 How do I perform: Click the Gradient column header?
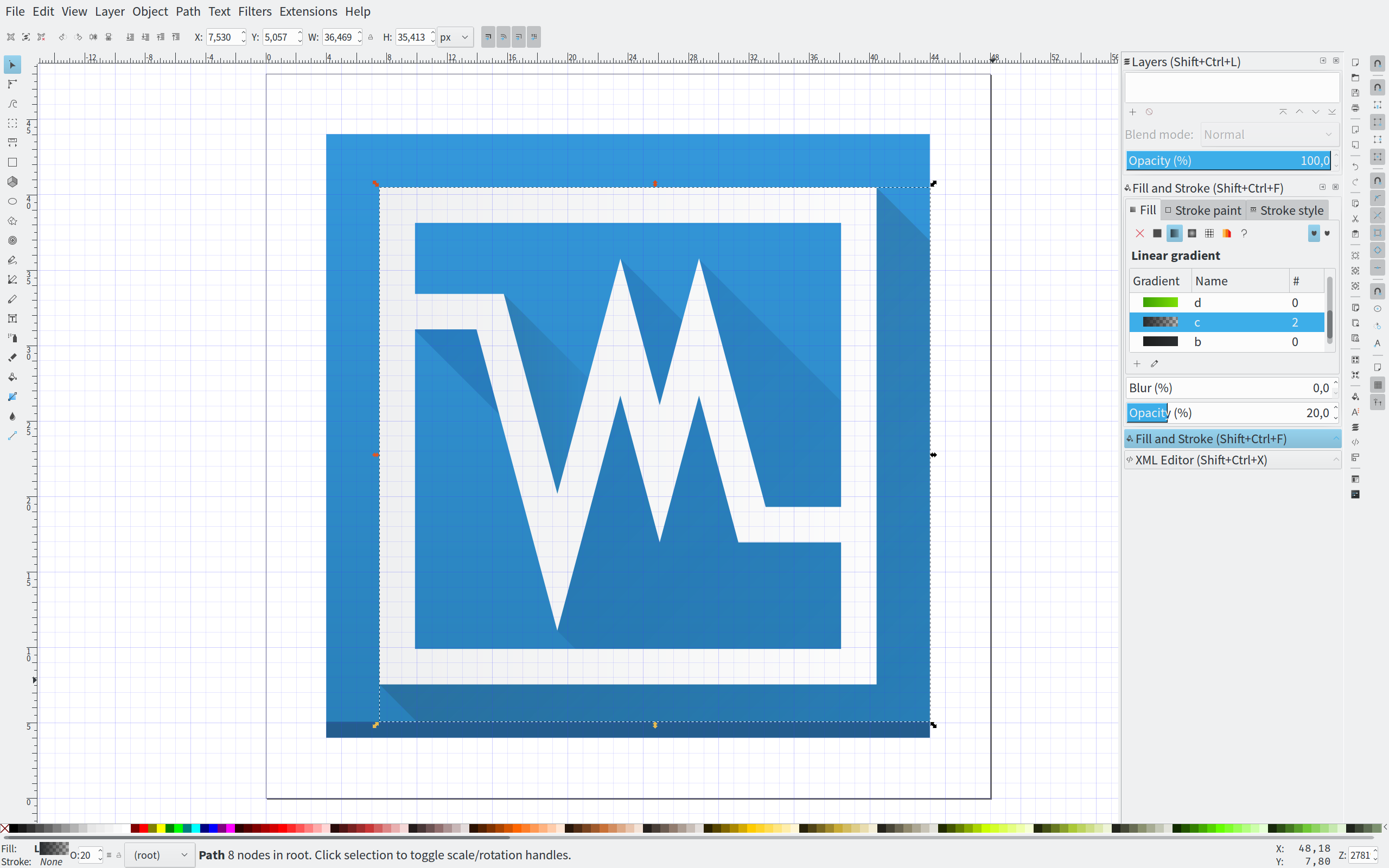1160,282
